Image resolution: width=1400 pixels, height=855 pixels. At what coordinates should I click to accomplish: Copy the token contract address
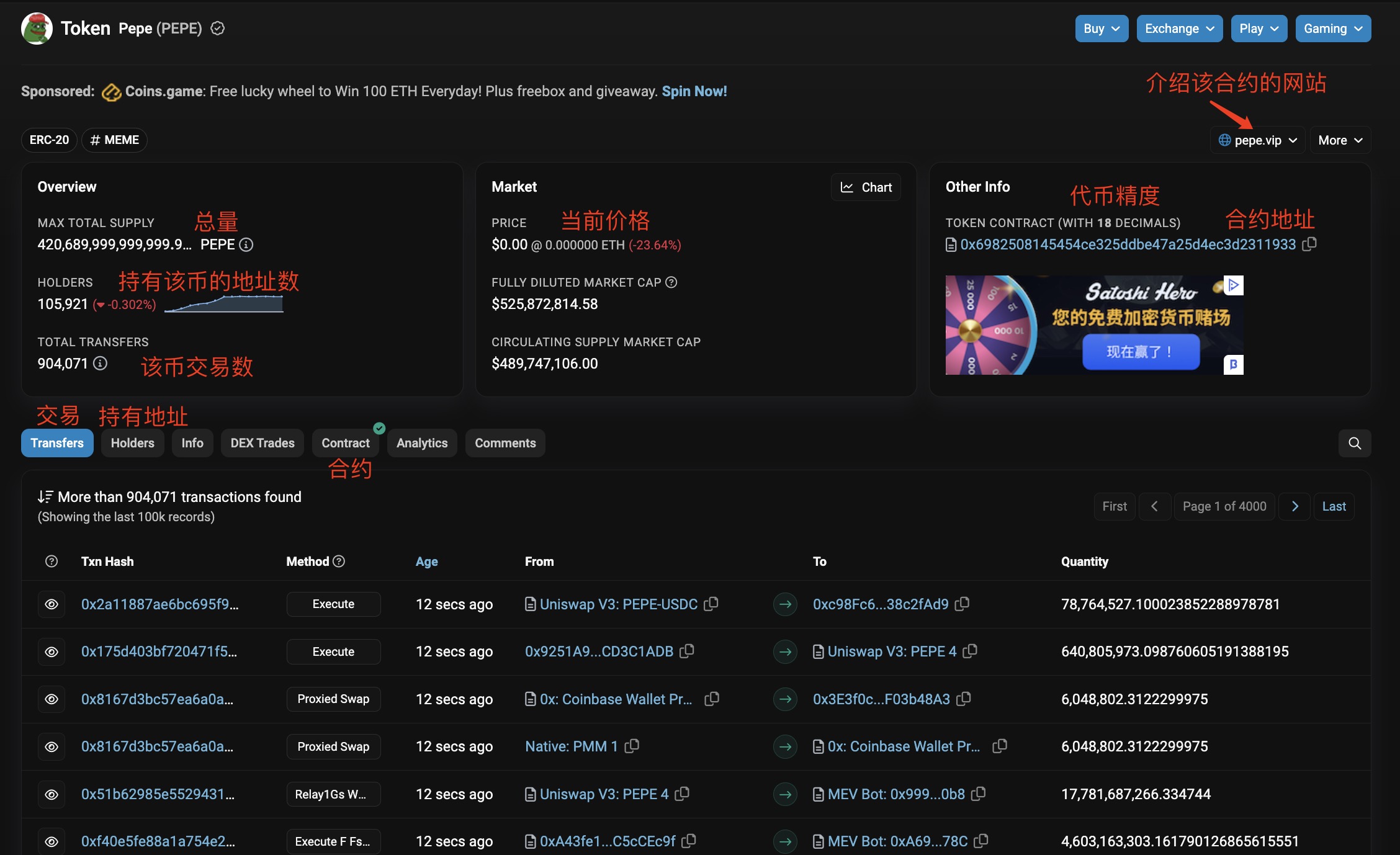coord(1309,244)
